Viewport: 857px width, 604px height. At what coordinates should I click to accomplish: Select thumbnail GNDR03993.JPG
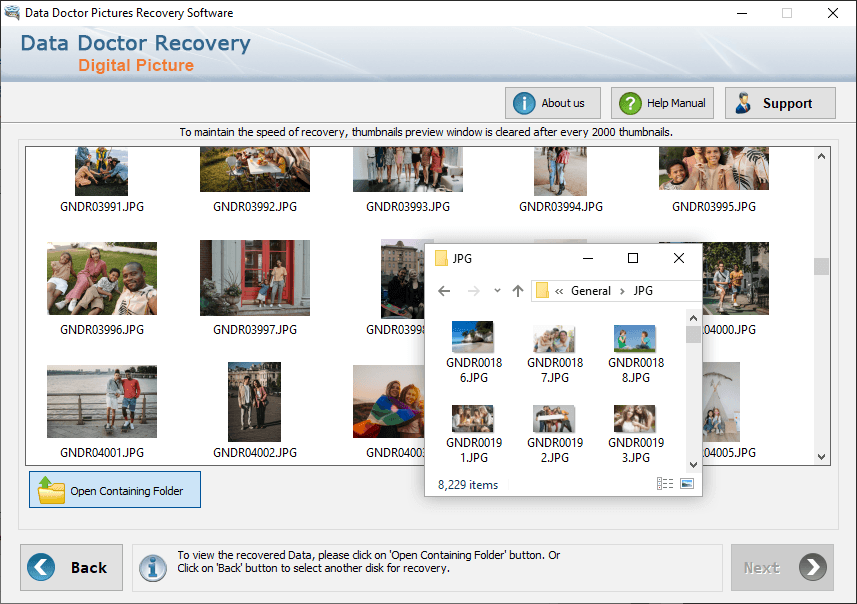[408, 169]
